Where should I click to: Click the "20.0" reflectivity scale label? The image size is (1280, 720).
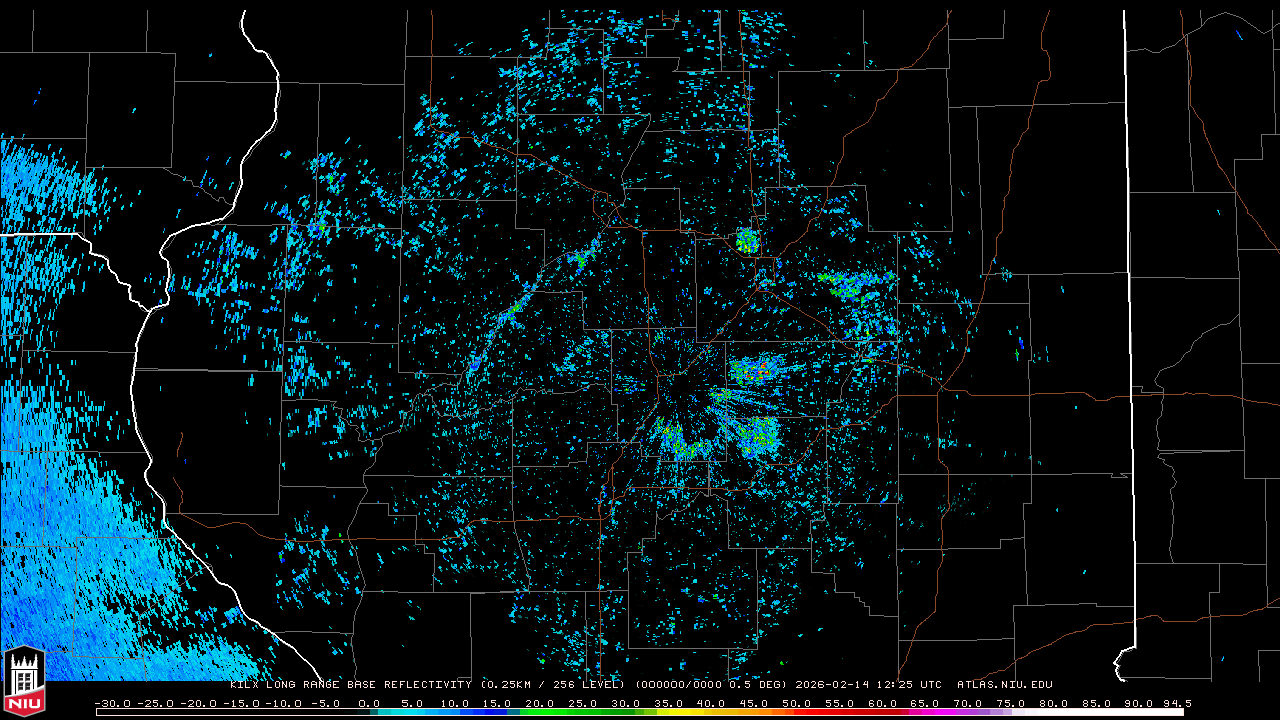[x=540, y=703]
